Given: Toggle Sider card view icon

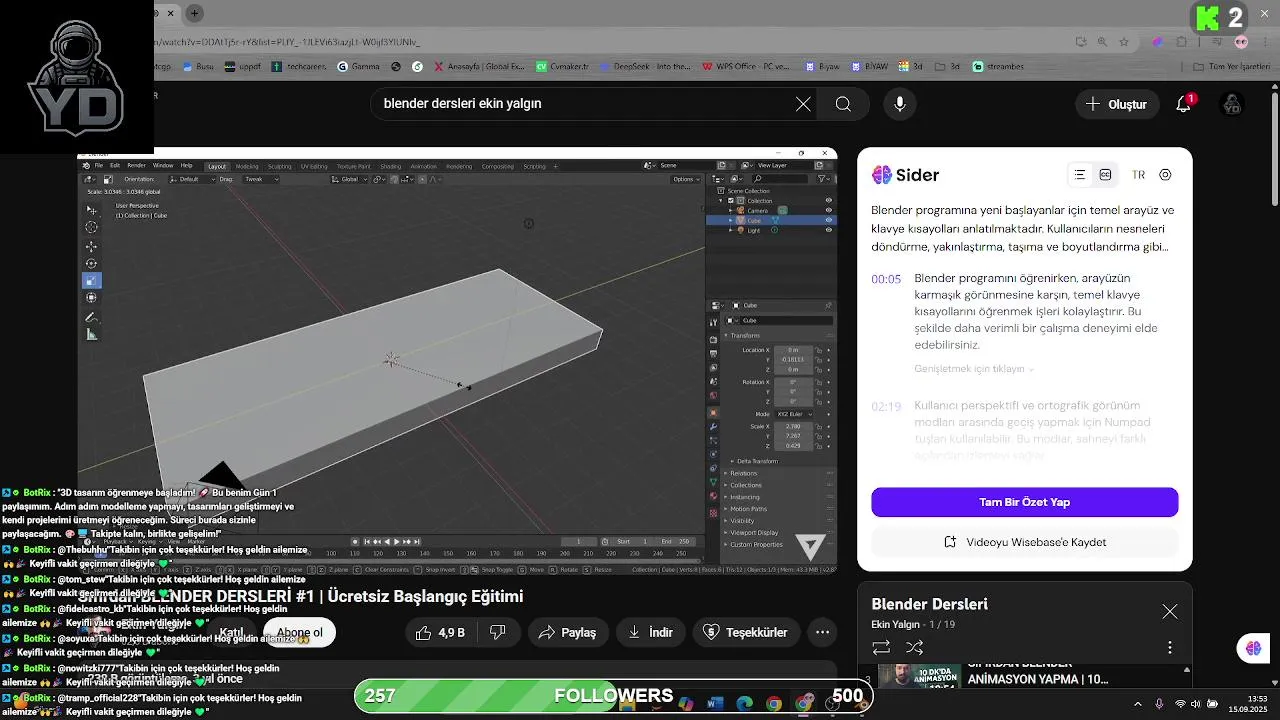Looking at the screenshot, I should 1105,175.
